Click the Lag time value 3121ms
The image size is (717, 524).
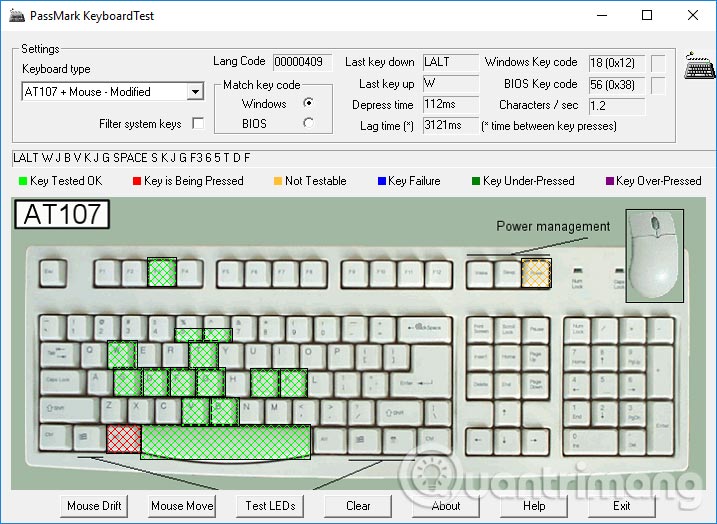450,125
